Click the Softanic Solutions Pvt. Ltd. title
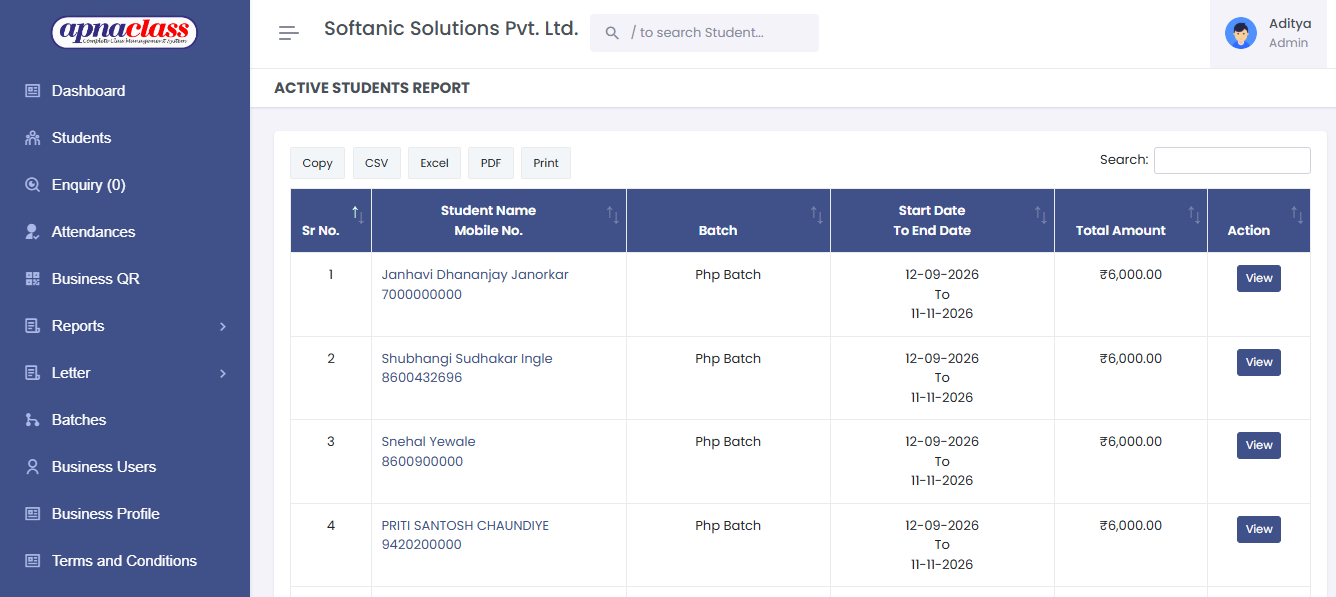This screenshot has height=597, width=1336. (x=451, y=29)
